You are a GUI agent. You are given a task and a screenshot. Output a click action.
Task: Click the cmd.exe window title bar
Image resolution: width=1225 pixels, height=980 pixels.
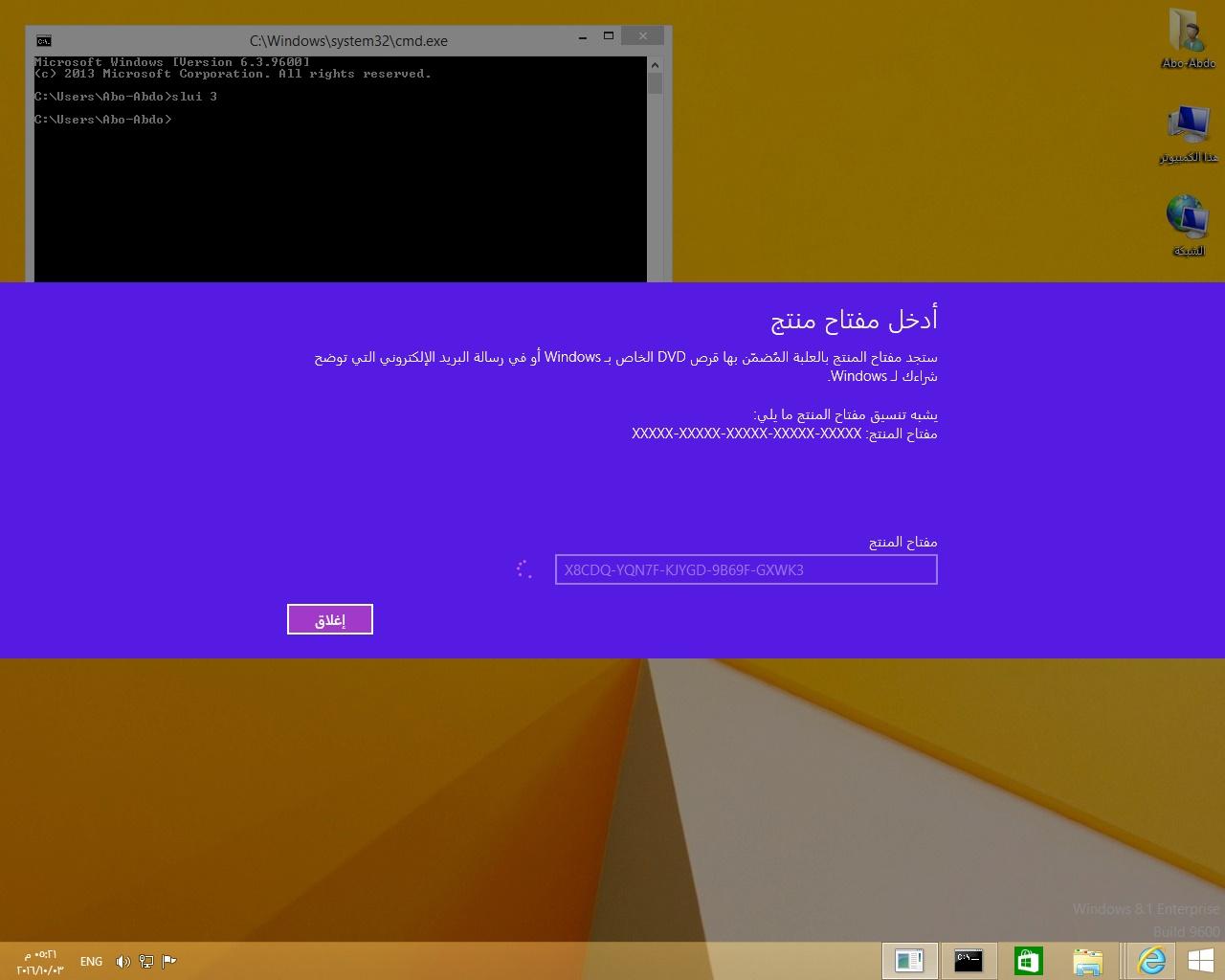point(348,40)
